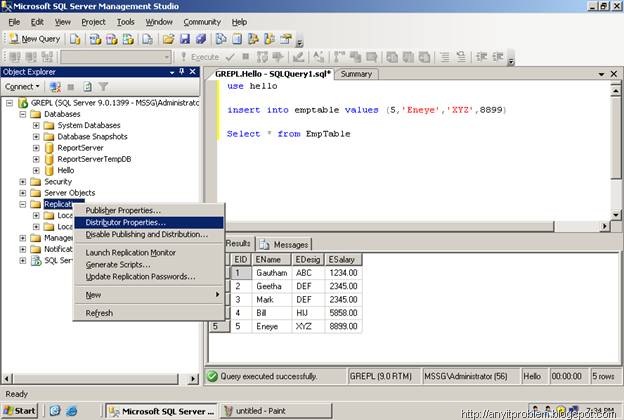Open the Tools menu
Screen dimensions: 624x420
tap(125, 22)
